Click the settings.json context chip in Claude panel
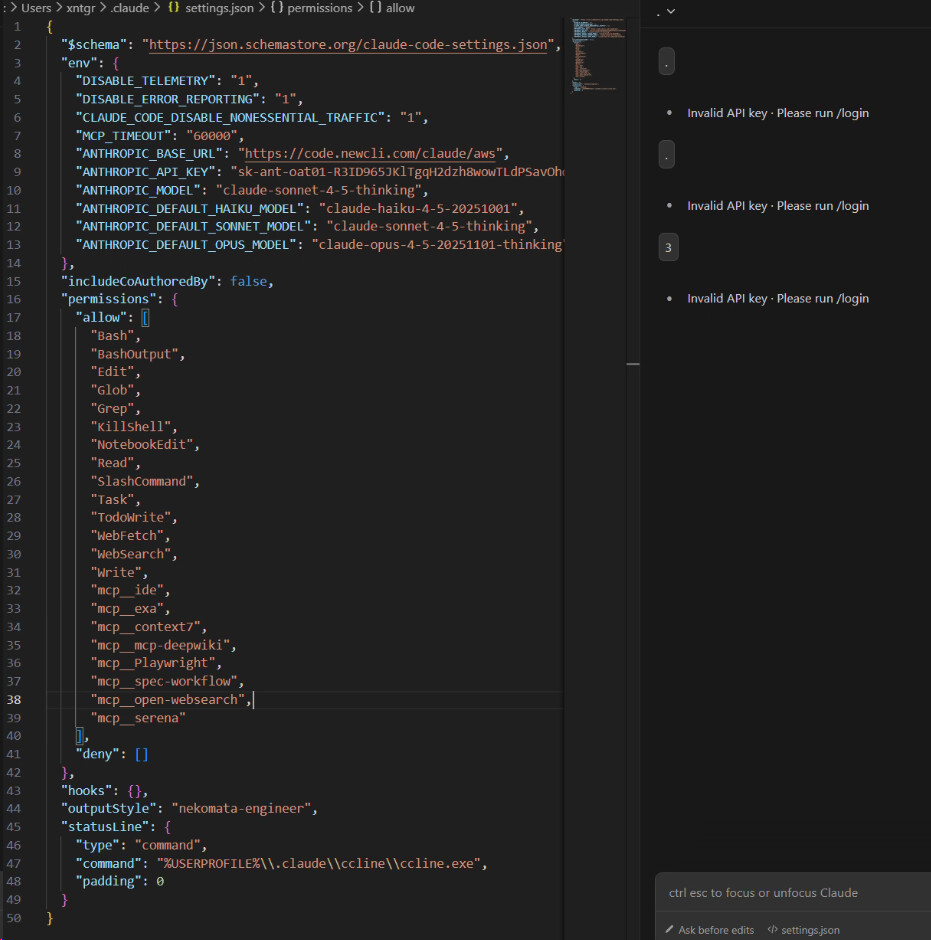The width and height of the screenshot is (931, 940). [x=804, y=929]
